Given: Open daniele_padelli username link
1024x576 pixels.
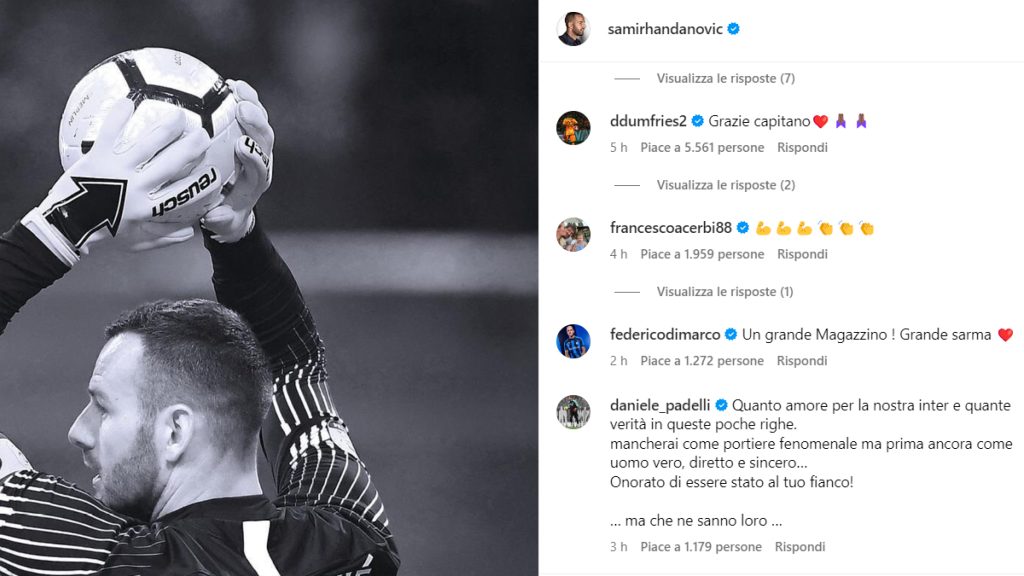Looking at the screenshot, I should pyautogui.click(x=660, y=405).
